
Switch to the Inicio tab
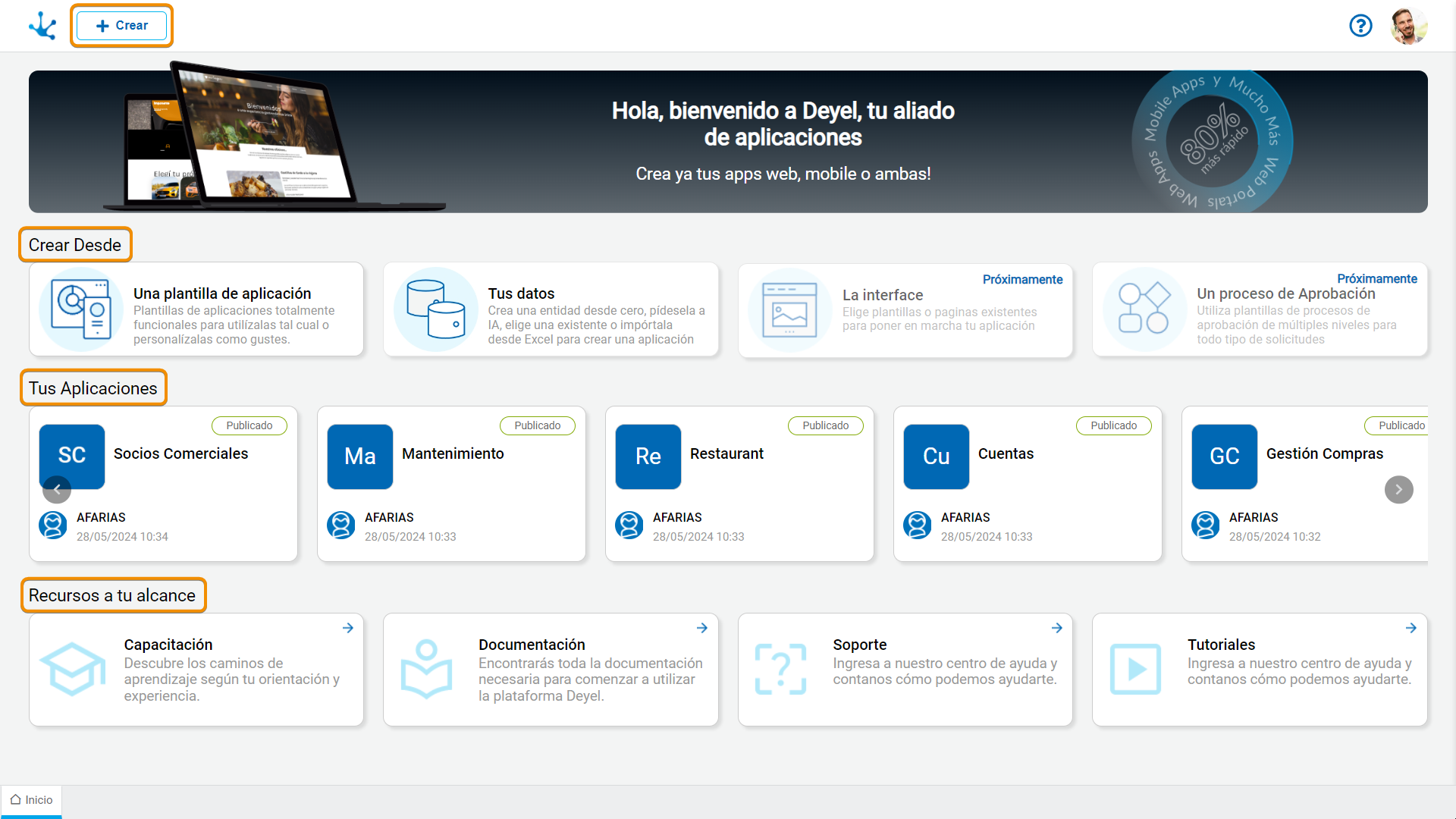click(31, 800)
